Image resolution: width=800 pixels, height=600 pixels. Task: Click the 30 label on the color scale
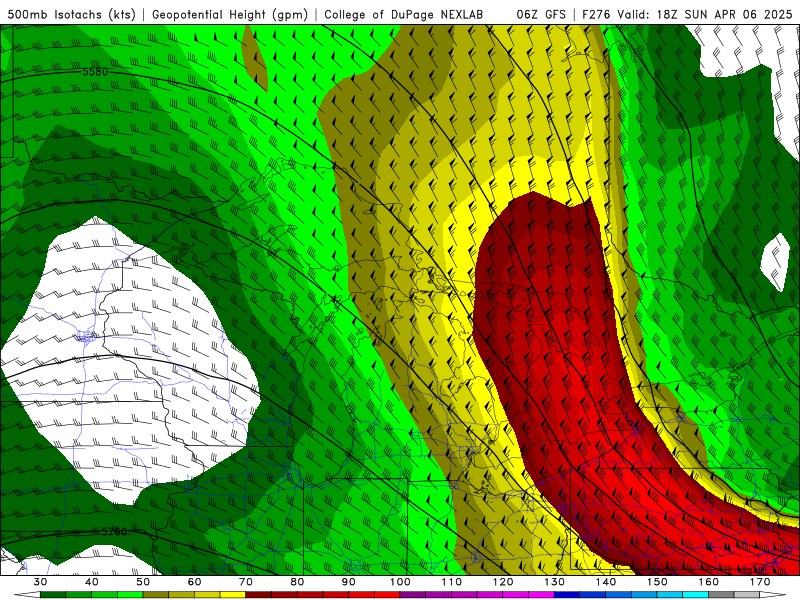40,582
